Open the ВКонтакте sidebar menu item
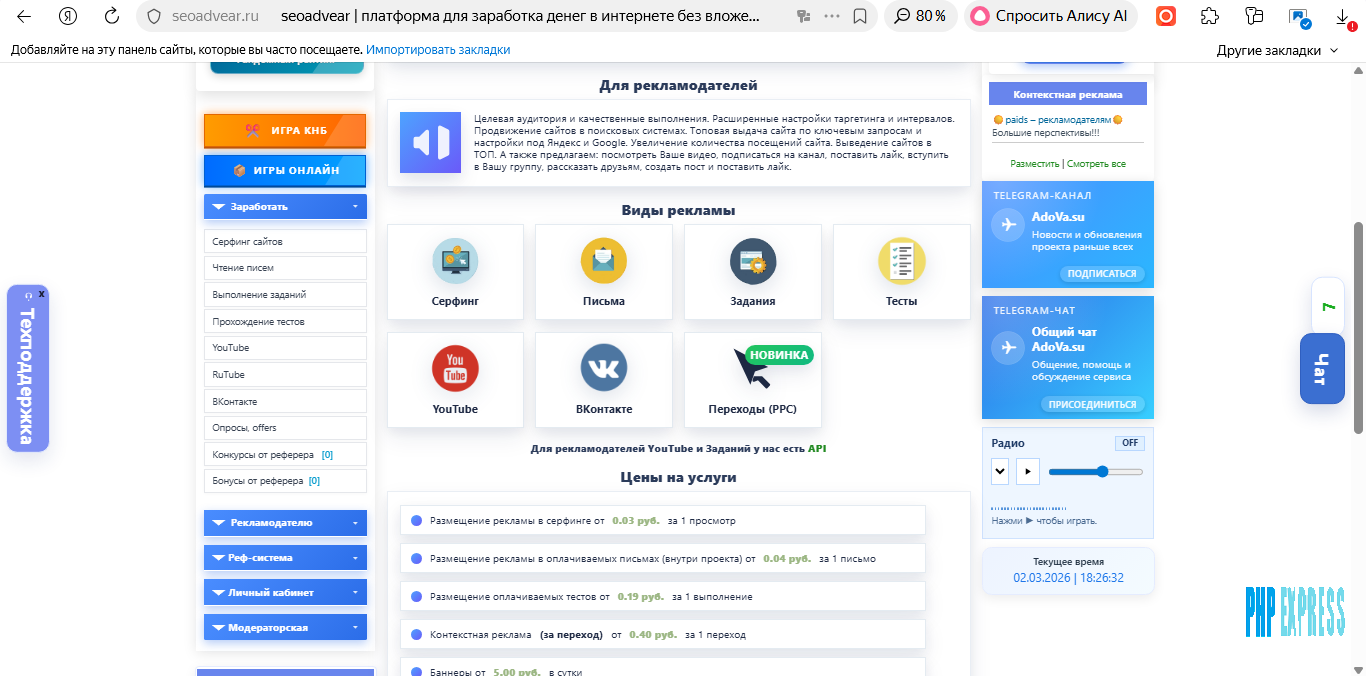1366x676 pixels. [285, 402]
